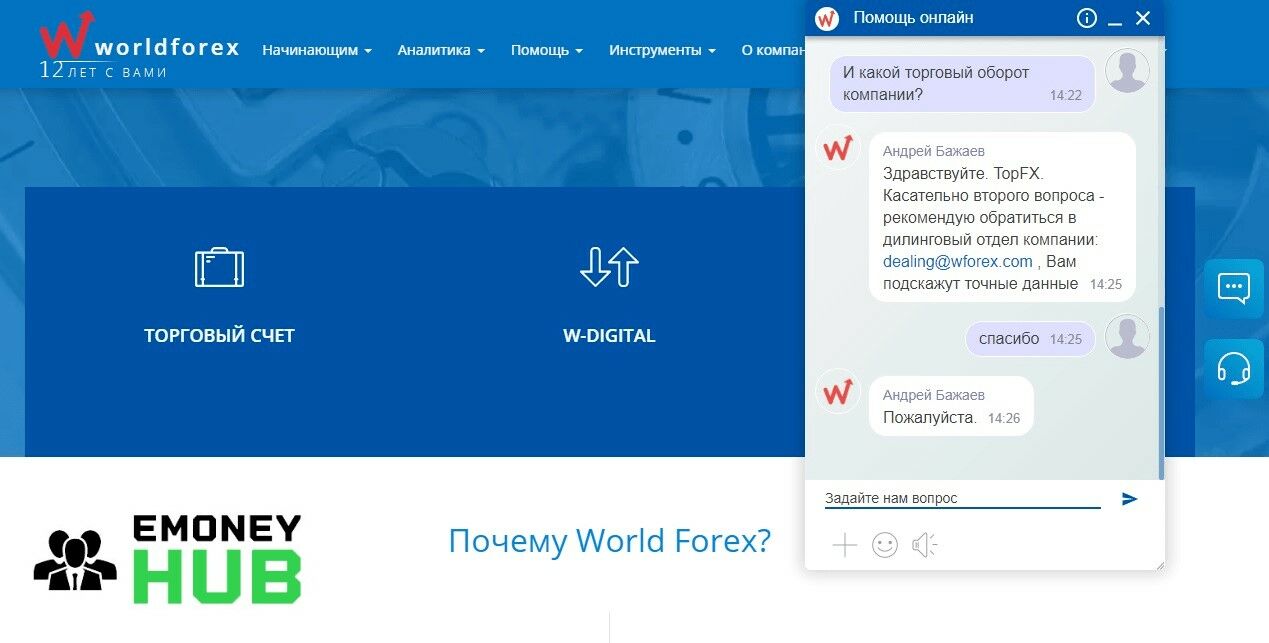The image size is (1269, 643).
Task: Click the dealing@wforex.com email link
Action: (x=958, y=261)
